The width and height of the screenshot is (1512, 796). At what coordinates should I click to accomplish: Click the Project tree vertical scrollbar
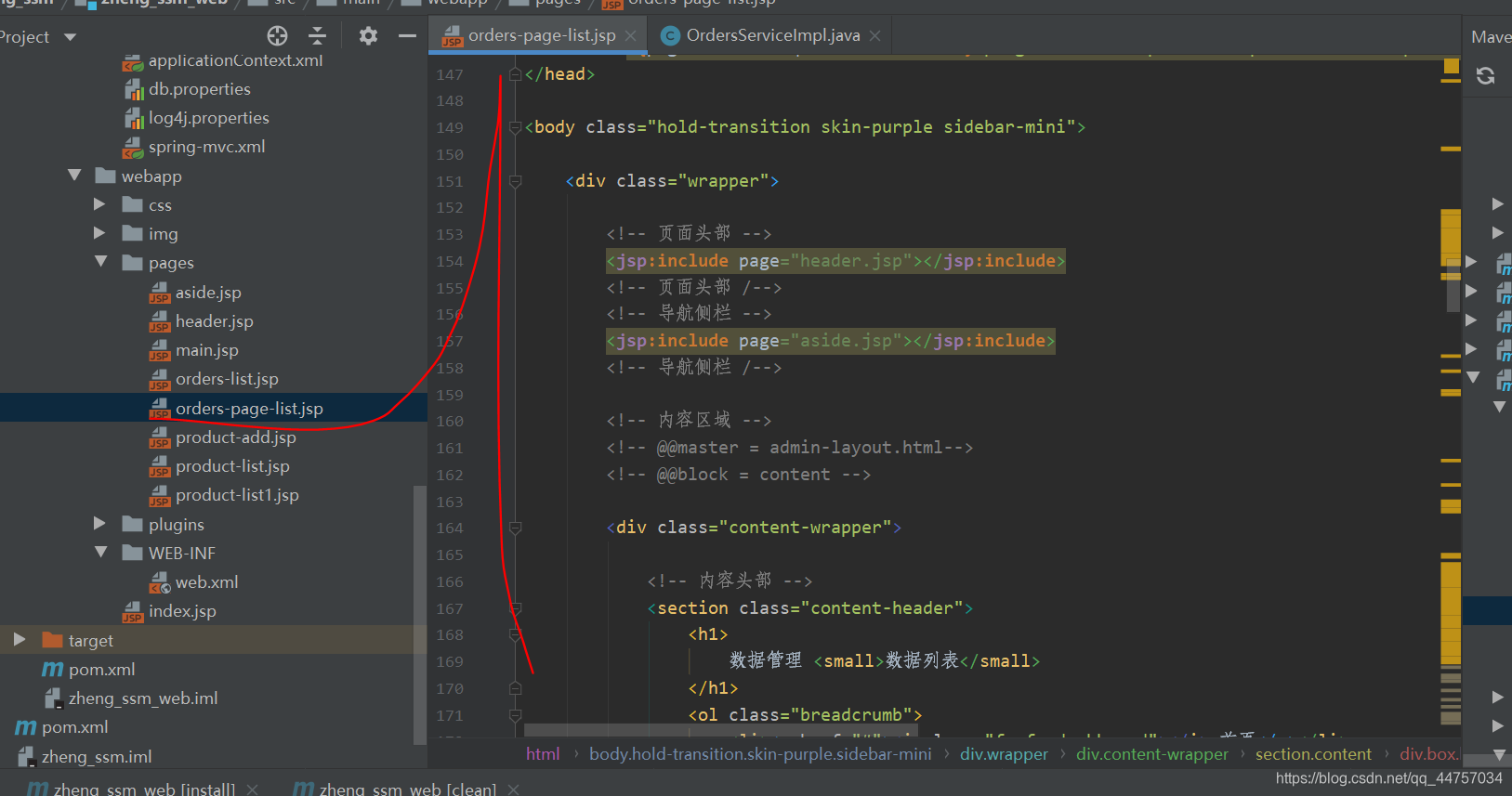point(419,613)
